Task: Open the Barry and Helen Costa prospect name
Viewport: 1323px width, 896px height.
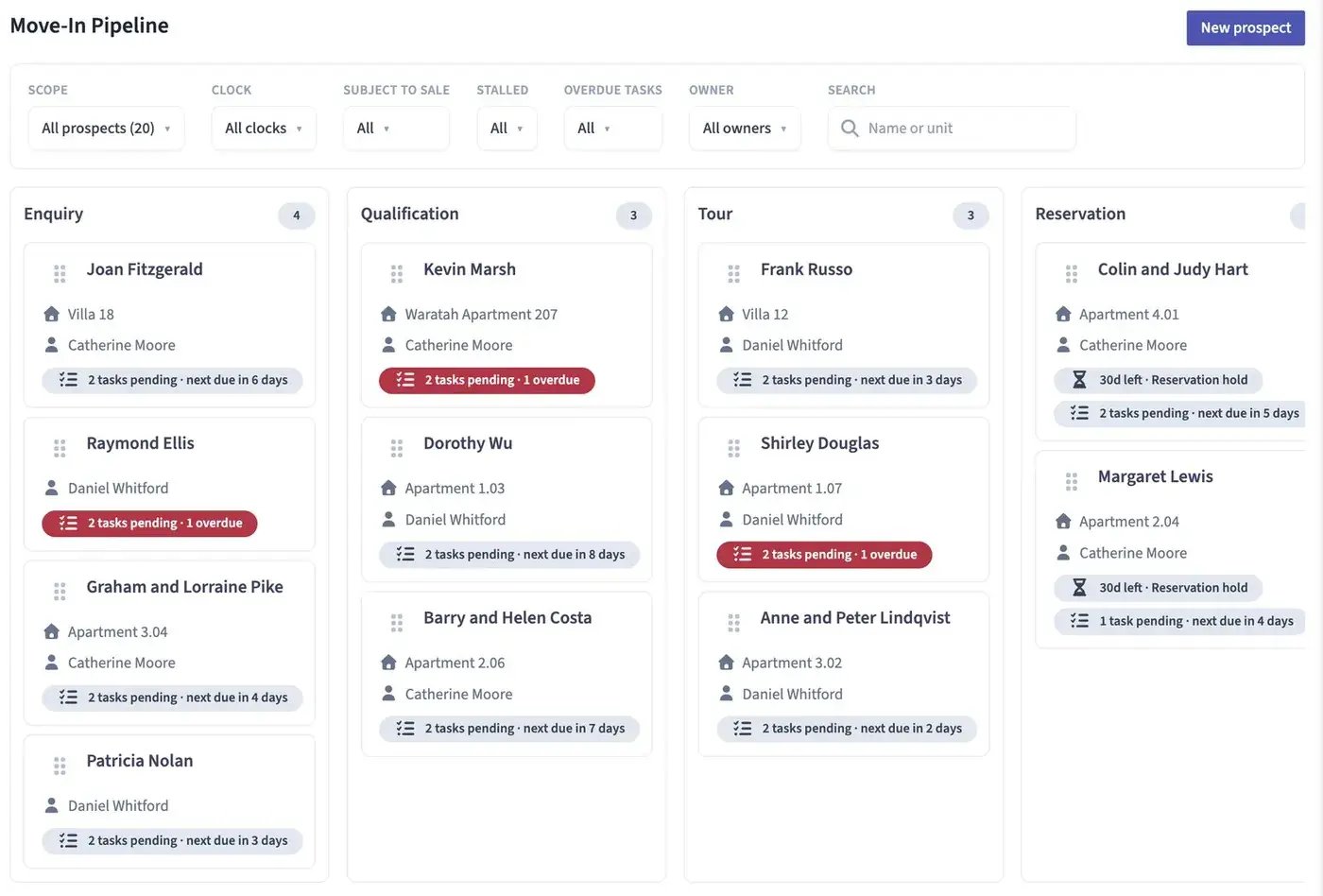Action: [x=507, y=618]
